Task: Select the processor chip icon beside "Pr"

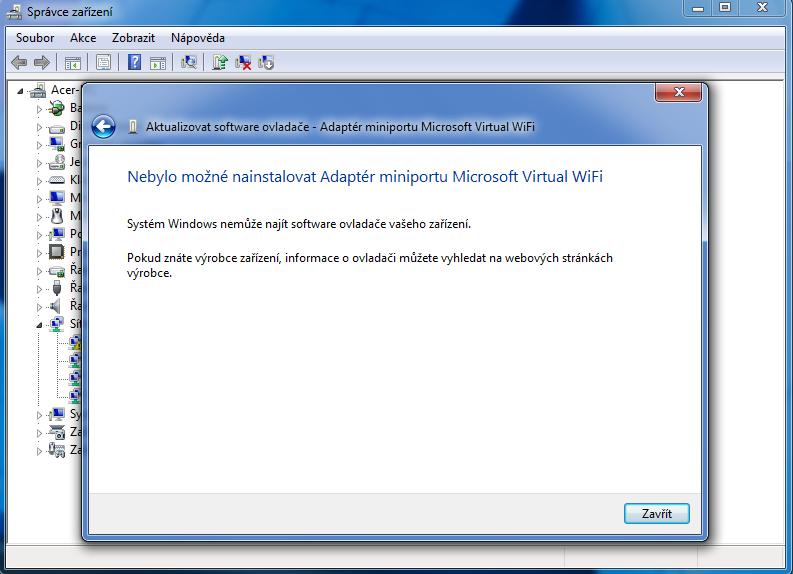Action: 57,252
